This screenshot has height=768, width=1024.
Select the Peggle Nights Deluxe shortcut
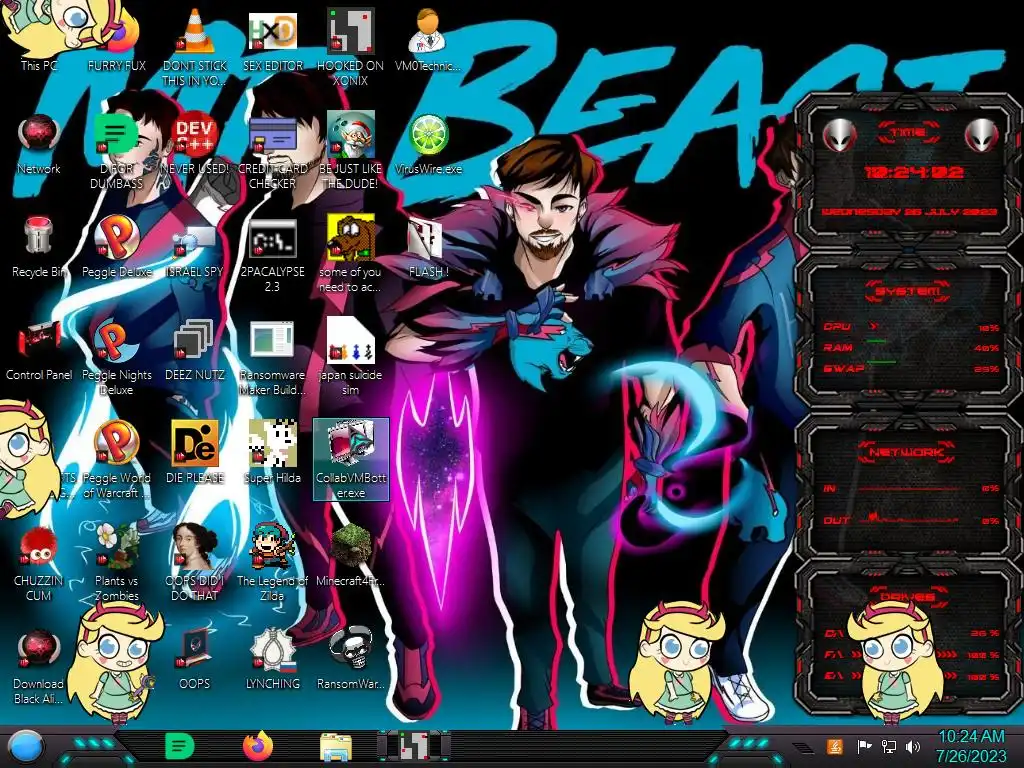[x=116, y=358]
